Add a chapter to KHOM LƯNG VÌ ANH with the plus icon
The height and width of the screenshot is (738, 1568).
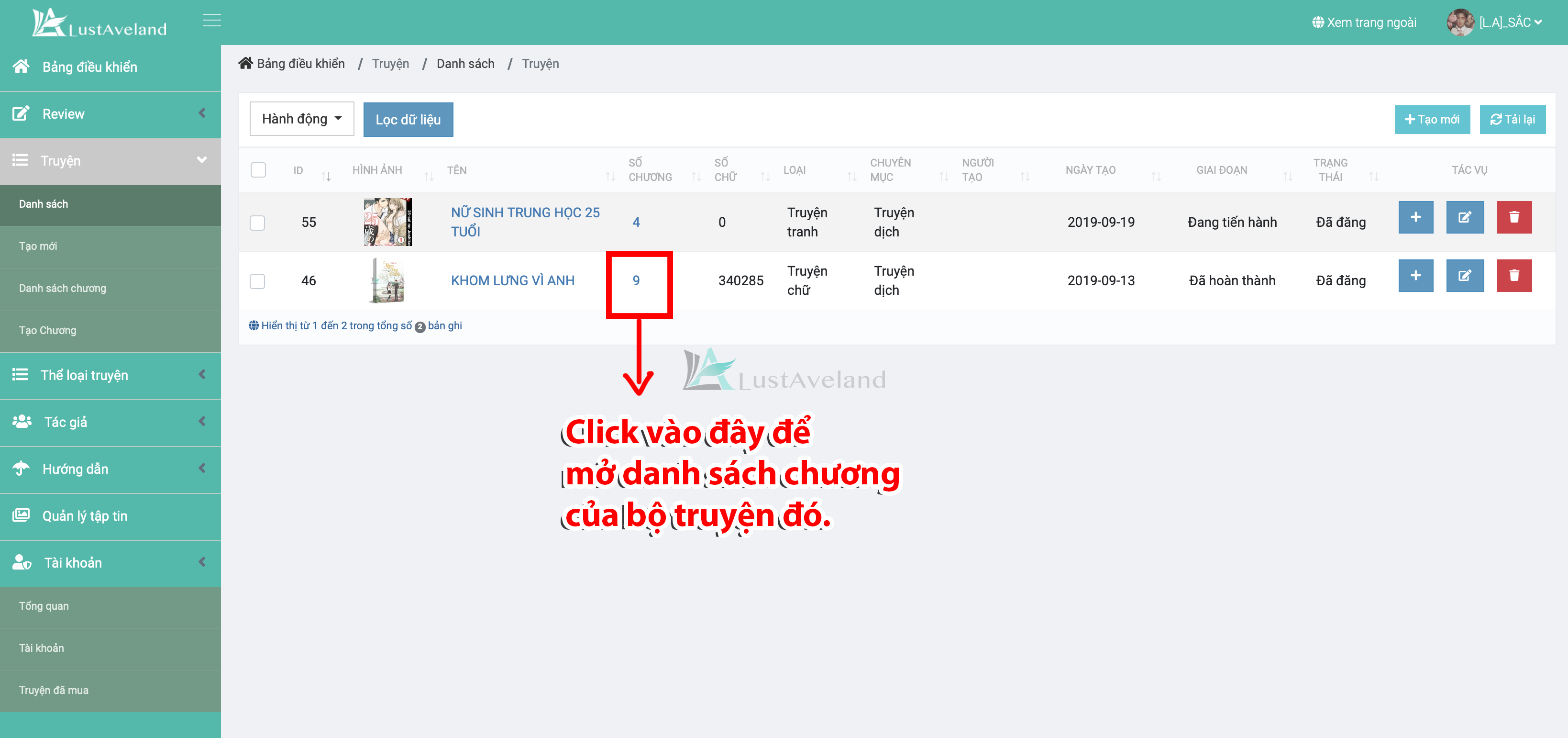tap(1415, 276)
